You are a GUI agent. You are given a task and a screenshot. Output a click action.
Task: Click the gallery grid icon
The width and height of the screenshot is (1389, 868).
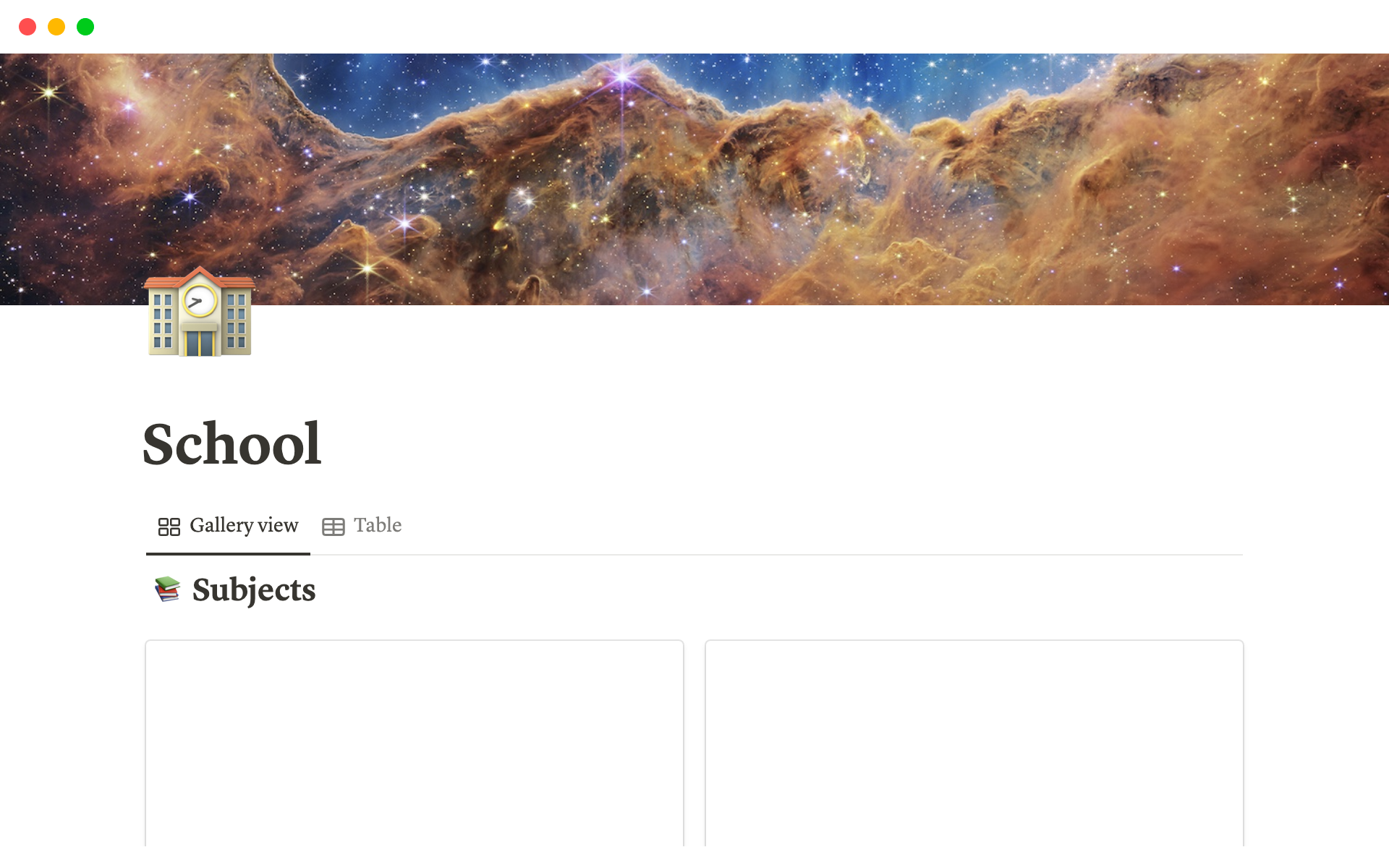click(169, 527)
